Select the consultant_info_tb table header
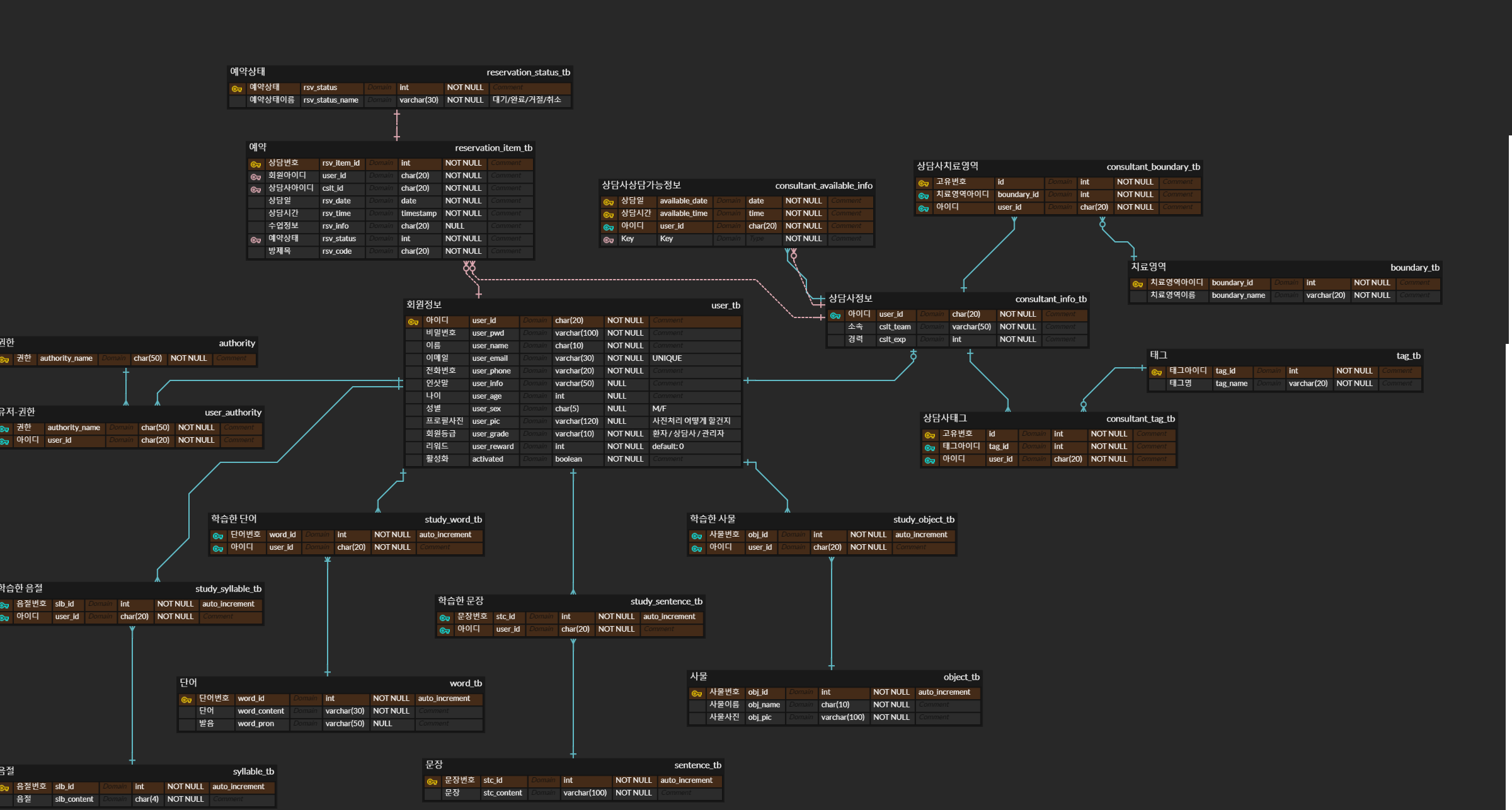This screenshot has height=810, width=1512. tap(958, 299)
